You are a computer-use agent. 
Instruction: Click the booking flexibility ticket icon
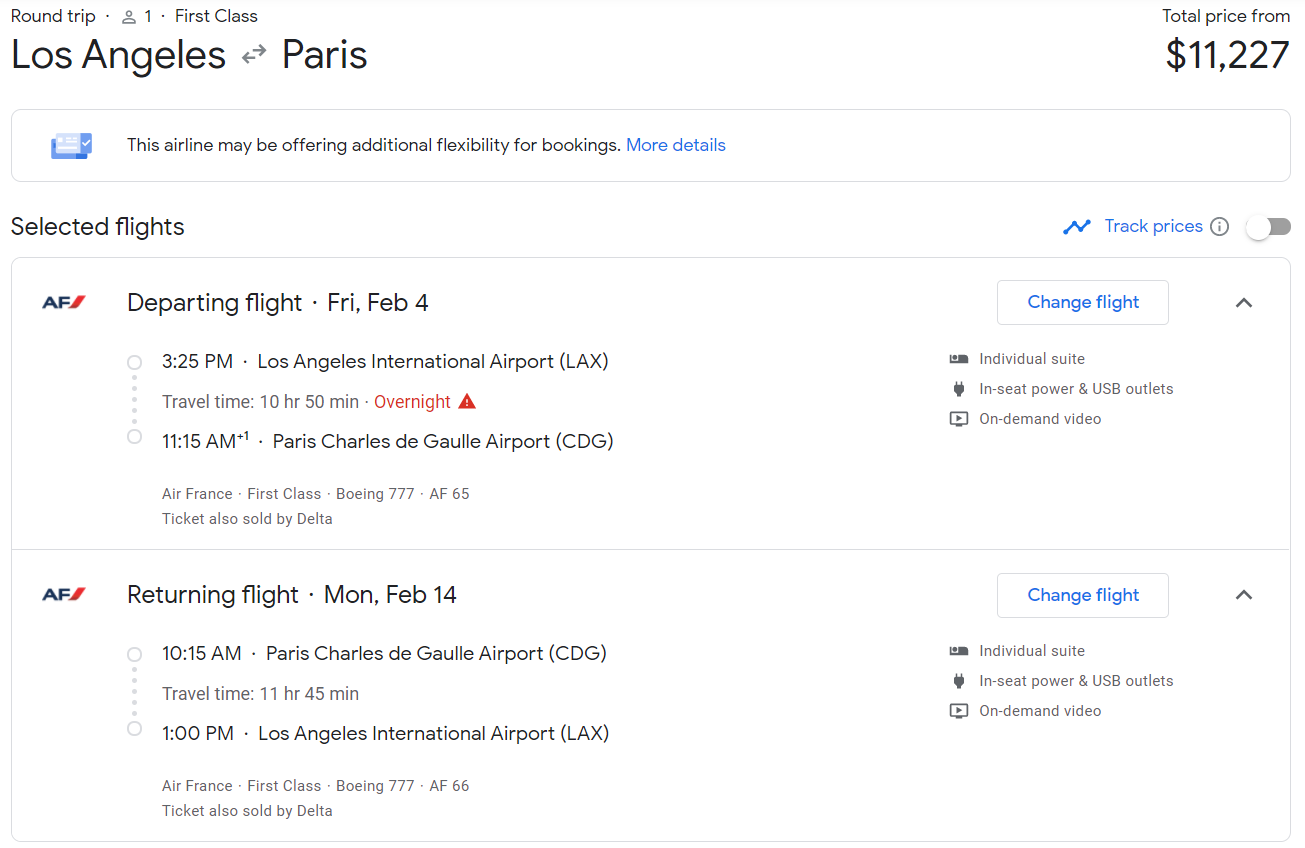click(71, 145)
